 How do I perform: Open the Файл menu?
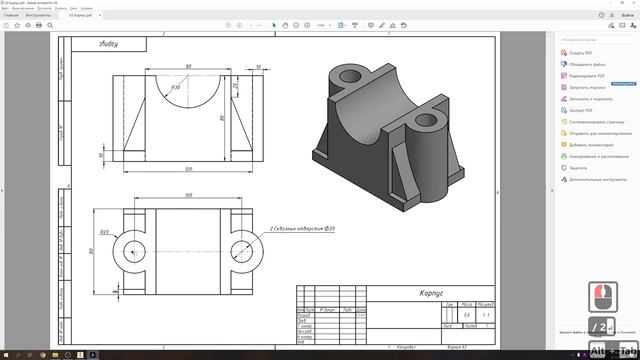tap(4, 8)
